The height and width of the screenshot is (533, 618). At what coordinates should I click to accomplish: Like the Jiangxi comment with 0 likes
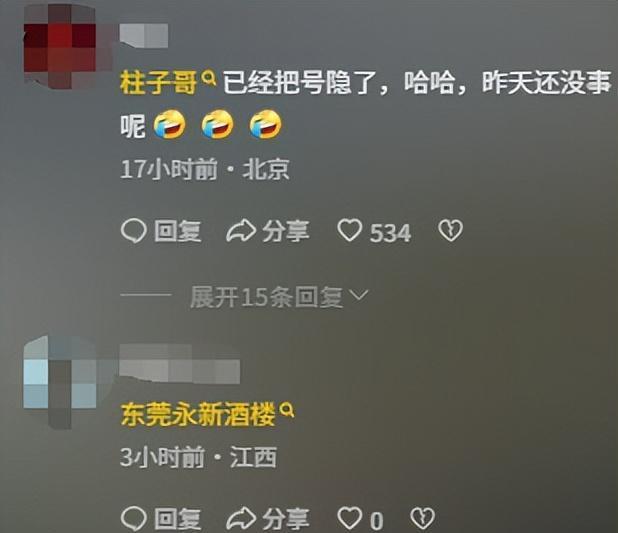(349, 518)
